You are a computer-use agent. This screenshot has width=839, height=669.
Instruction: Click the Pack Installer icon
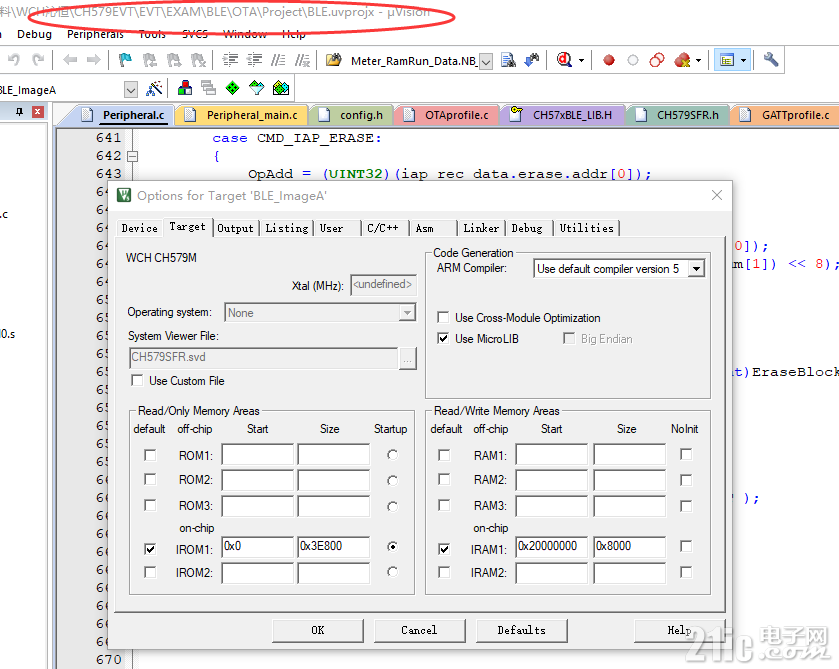pos(281,88)
